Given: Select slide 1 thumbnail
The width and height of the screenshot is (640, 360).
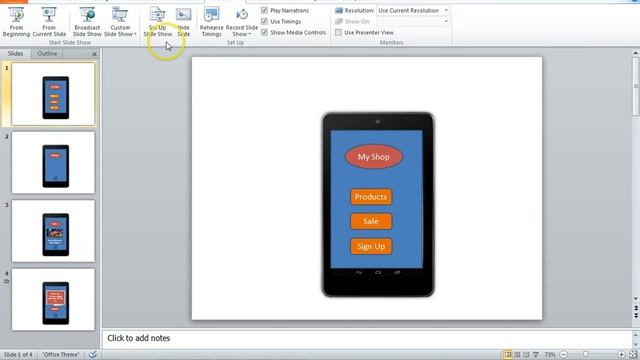Looking at the screenshot, I should point(53,94).
